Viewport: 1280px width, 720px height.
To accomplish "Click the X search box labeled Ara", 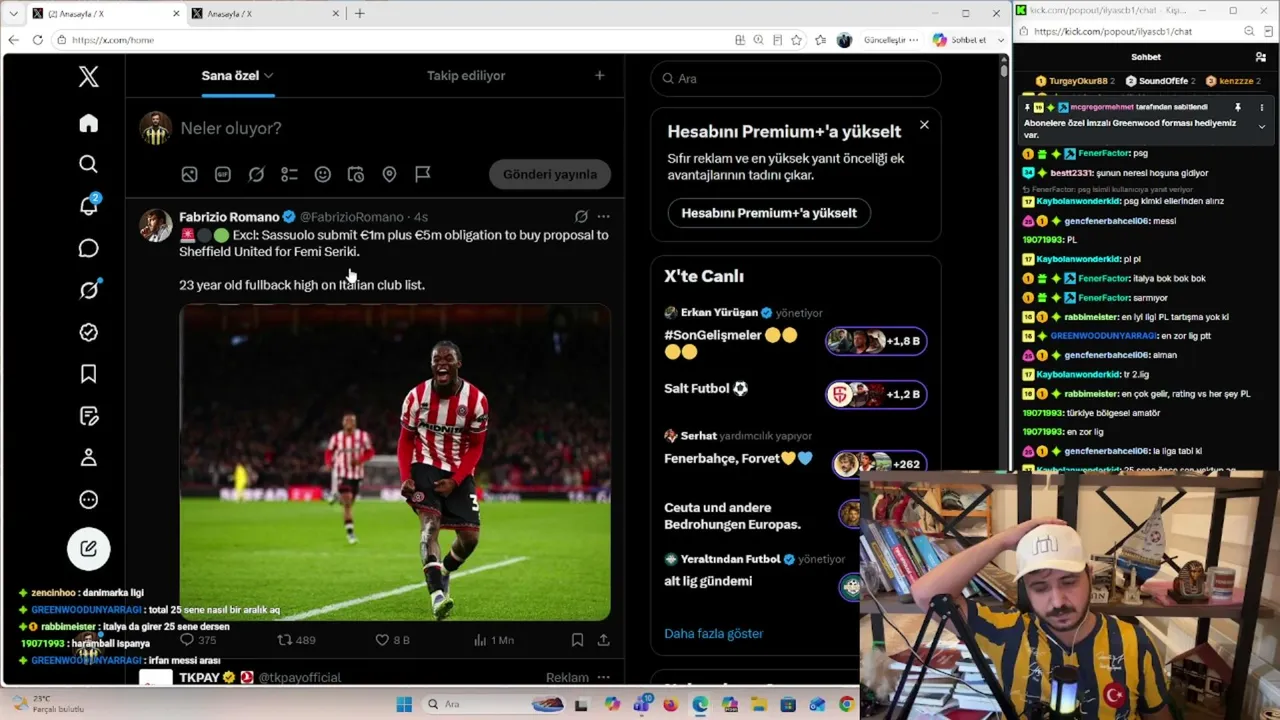I will coord(796,78).
